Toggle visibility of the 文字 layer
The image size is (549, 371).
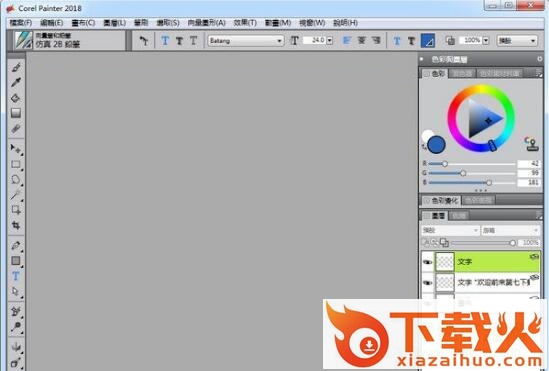click(427, 262)
